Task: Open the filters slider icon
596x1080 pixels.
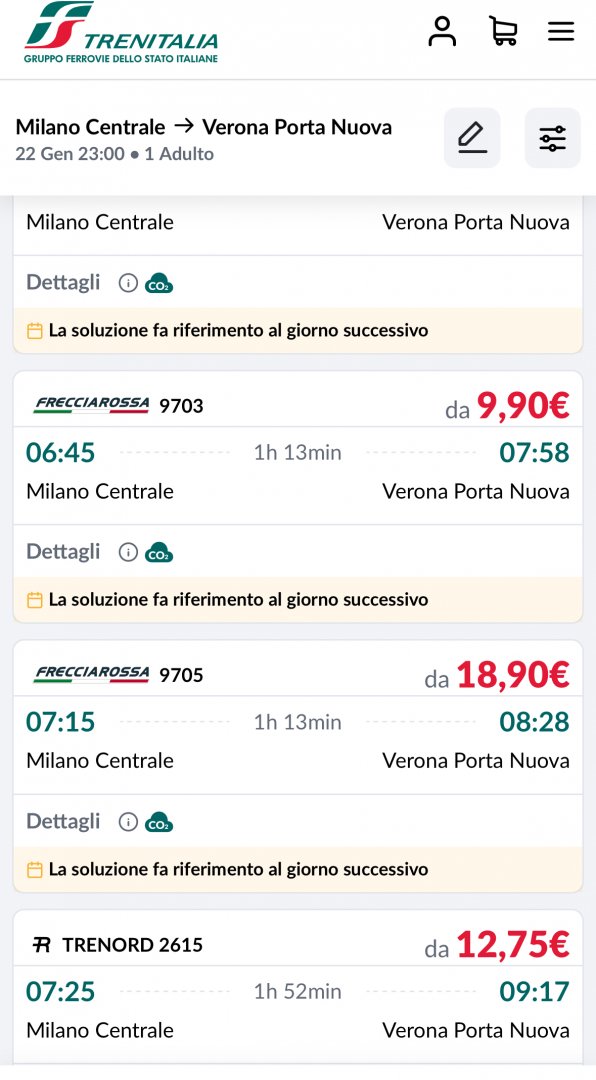Action: click(x=553, y=138)
